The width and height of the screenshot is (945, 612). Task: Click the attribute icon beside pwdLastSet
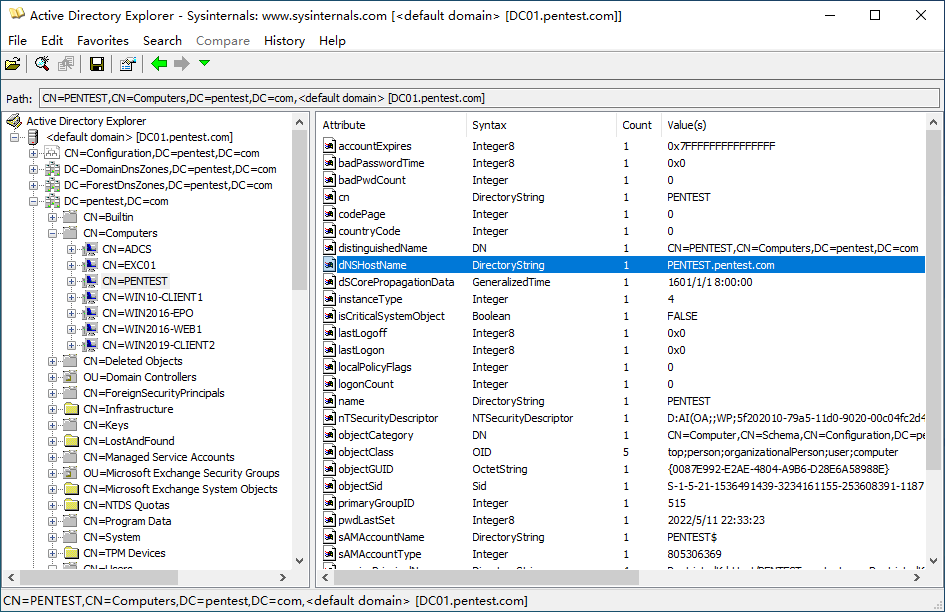coord(329,520)
